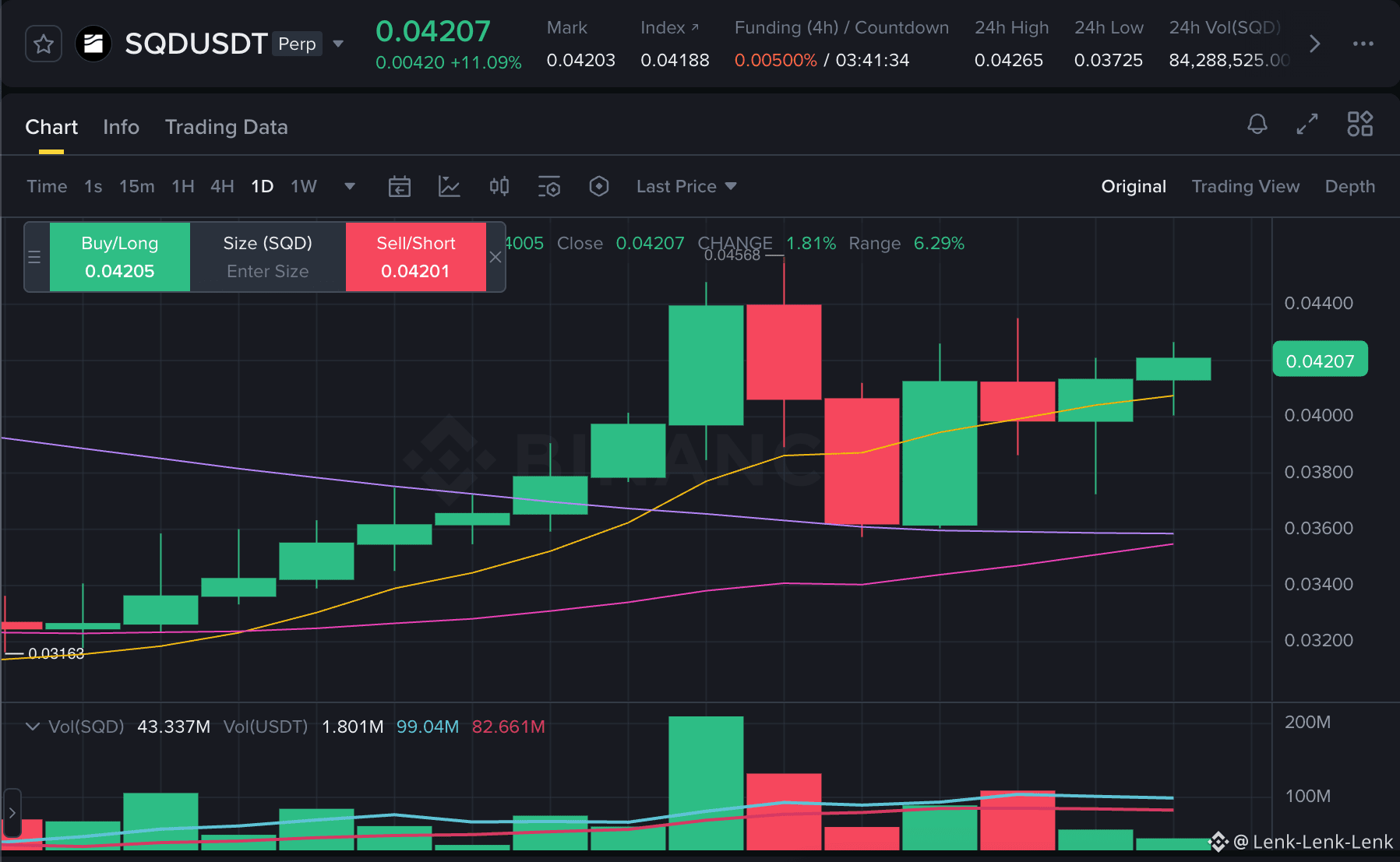Open the go-to-date calendar icon
Image resolution: width=1400 pixels, height=862 pixels.
(400, 186)
